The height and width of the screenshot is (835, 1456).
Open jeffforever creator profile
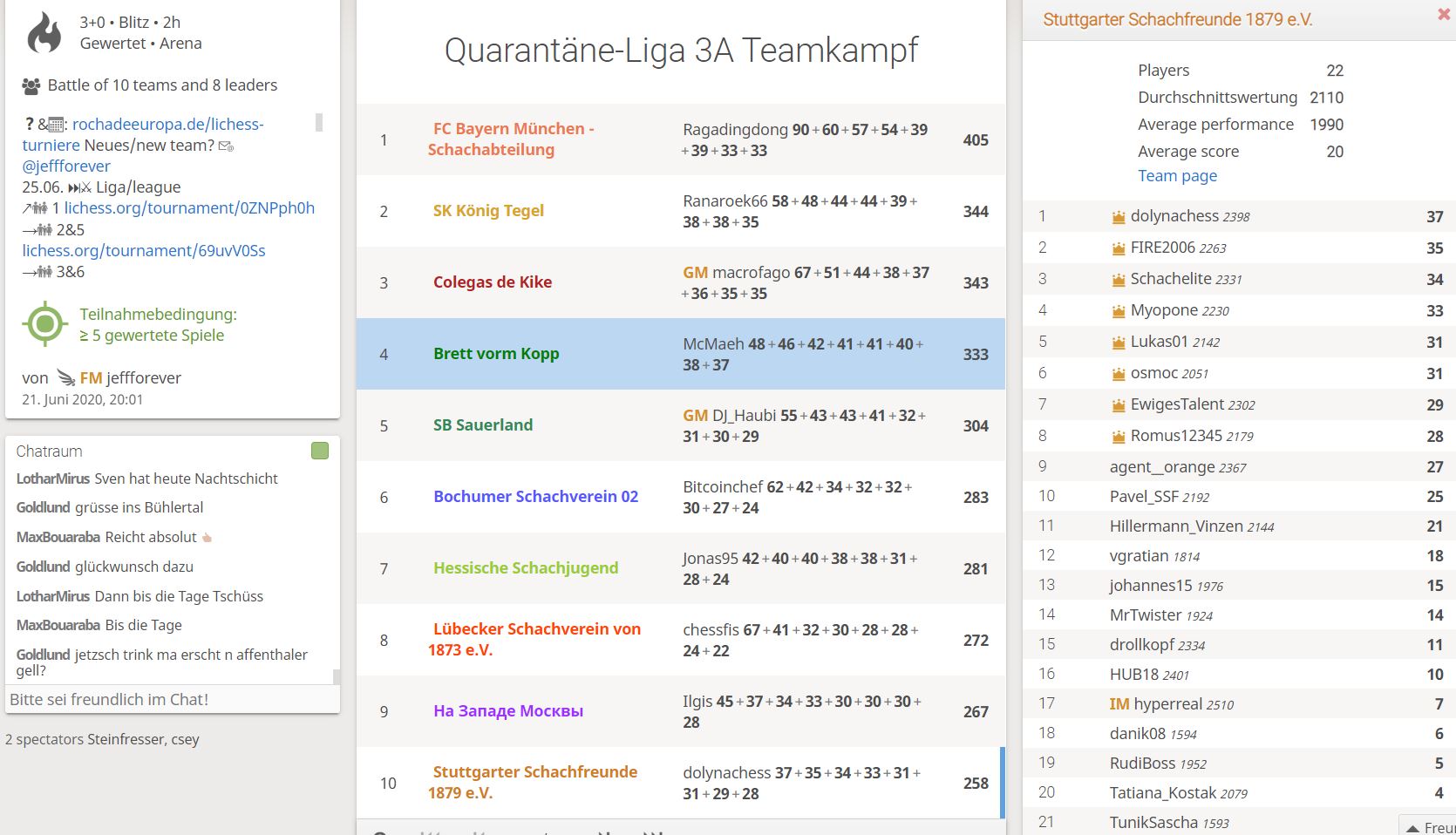(131, 377)
